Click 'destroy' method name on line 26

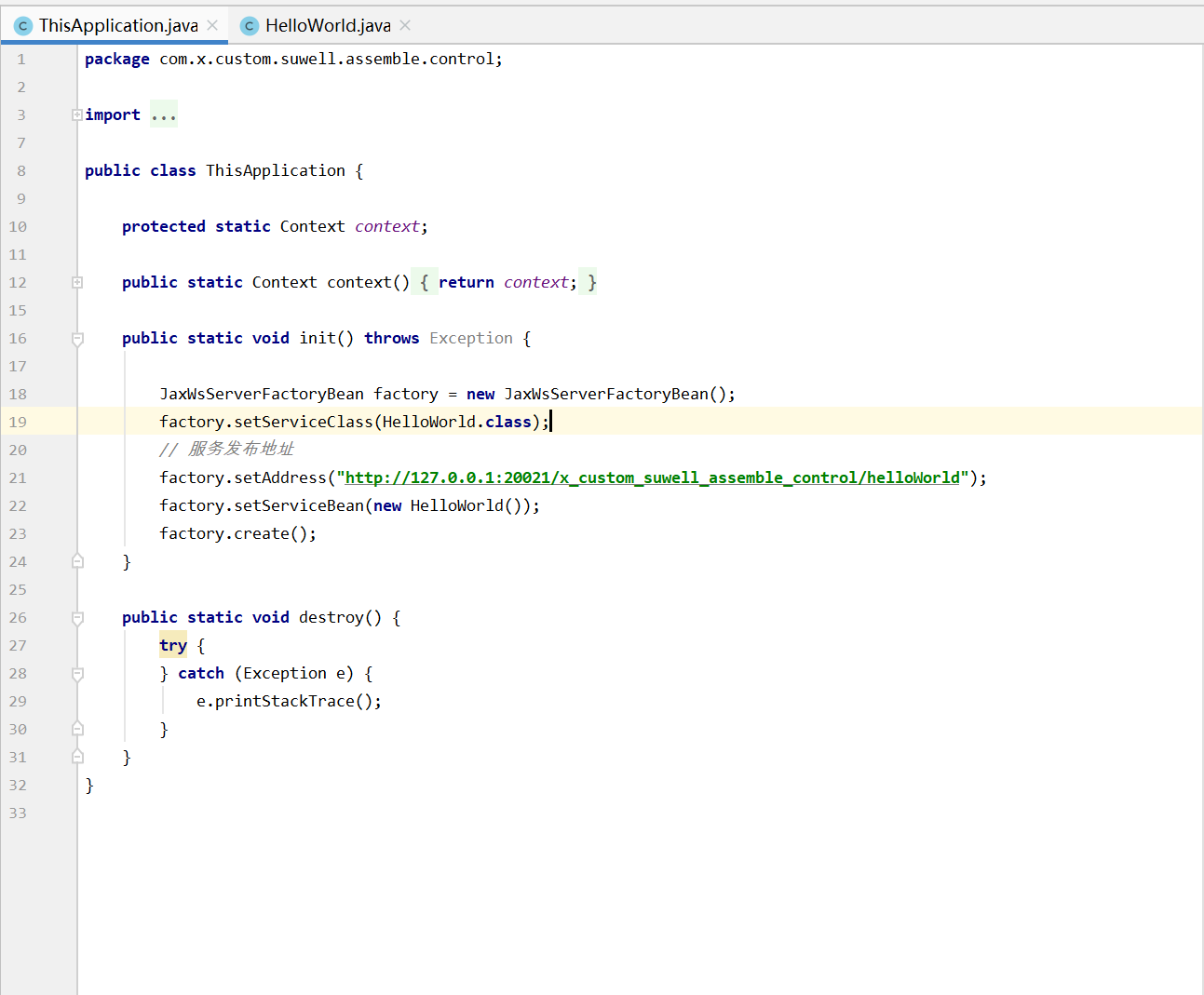click(331, 617)
